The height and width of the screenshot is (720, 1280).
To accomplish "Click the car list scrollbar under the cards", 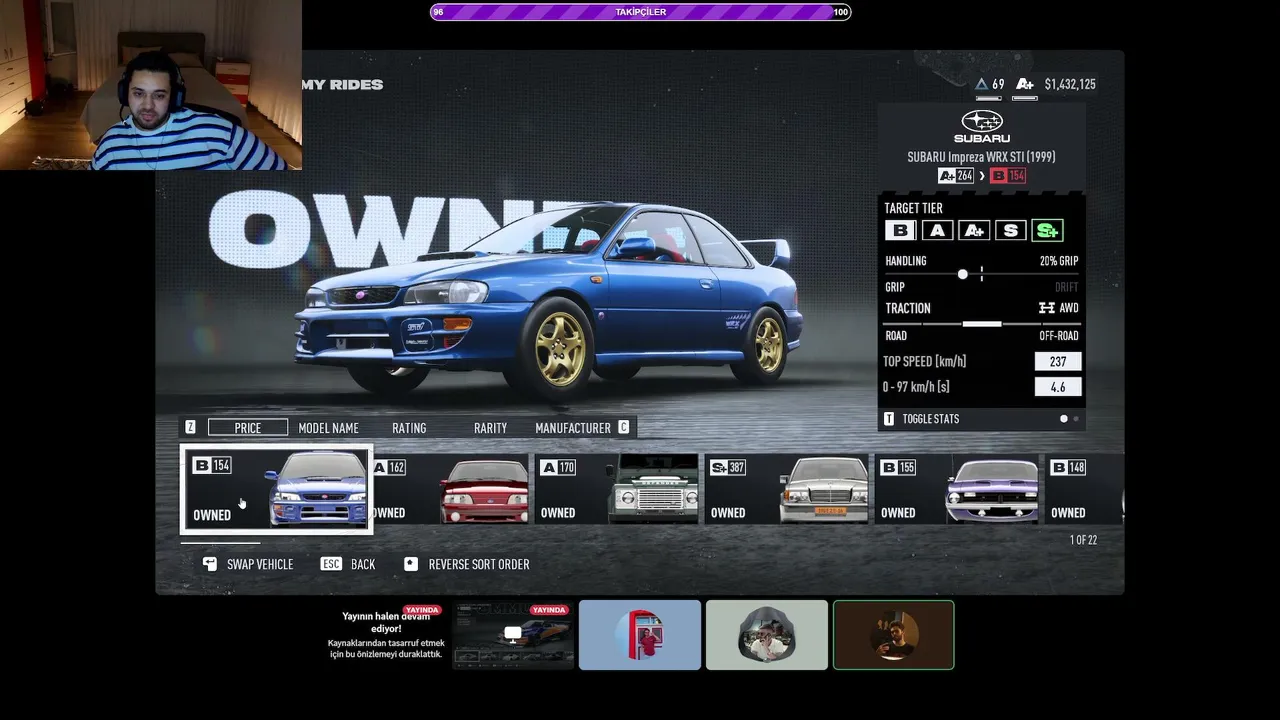I will (220, 543).
